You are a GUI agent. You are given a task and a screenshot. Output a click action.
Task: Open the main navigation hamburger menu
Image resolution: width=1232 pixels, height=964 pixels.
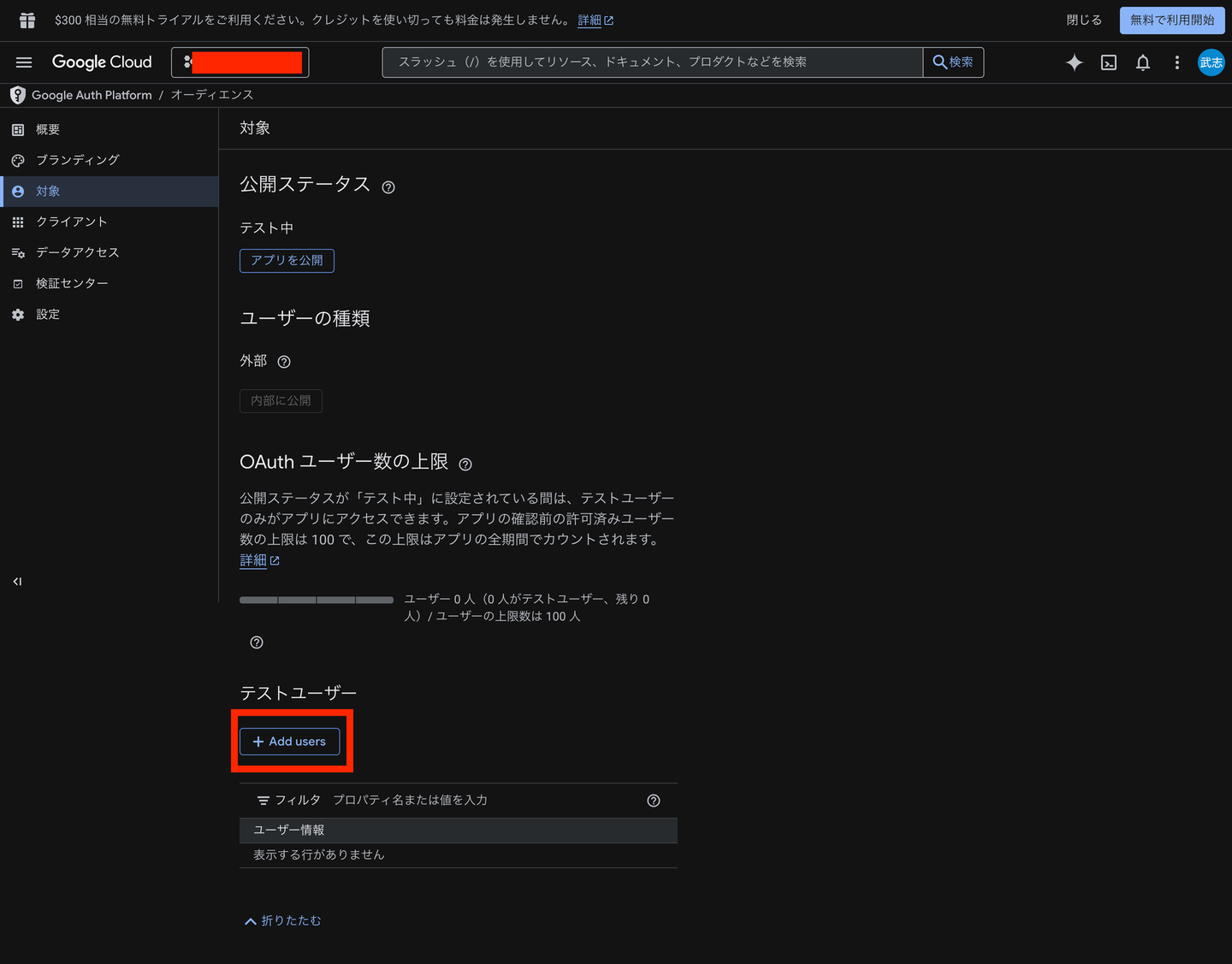[x=24, y=62]
